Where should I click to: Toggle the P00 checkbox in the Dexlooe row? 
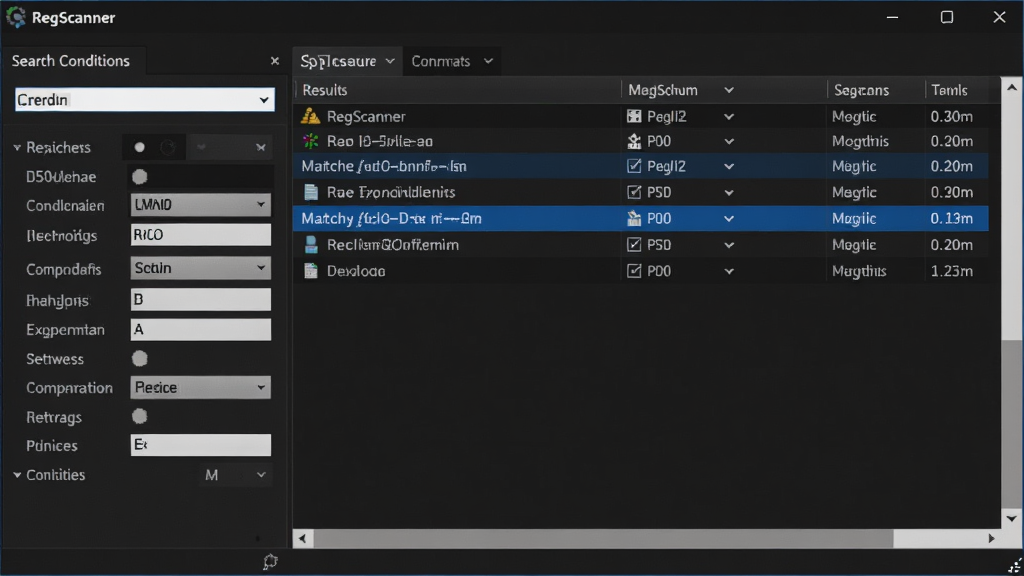633,271
